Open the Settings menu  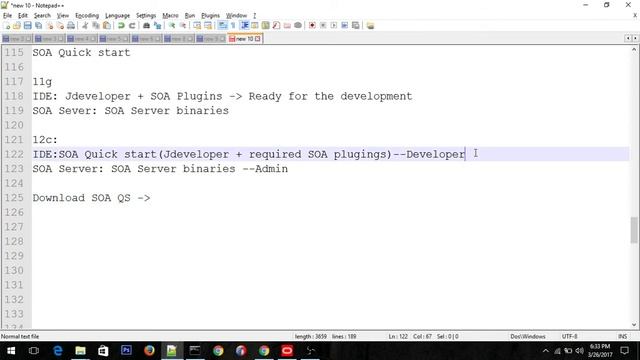pyautogui.click(x=146, y=16)
